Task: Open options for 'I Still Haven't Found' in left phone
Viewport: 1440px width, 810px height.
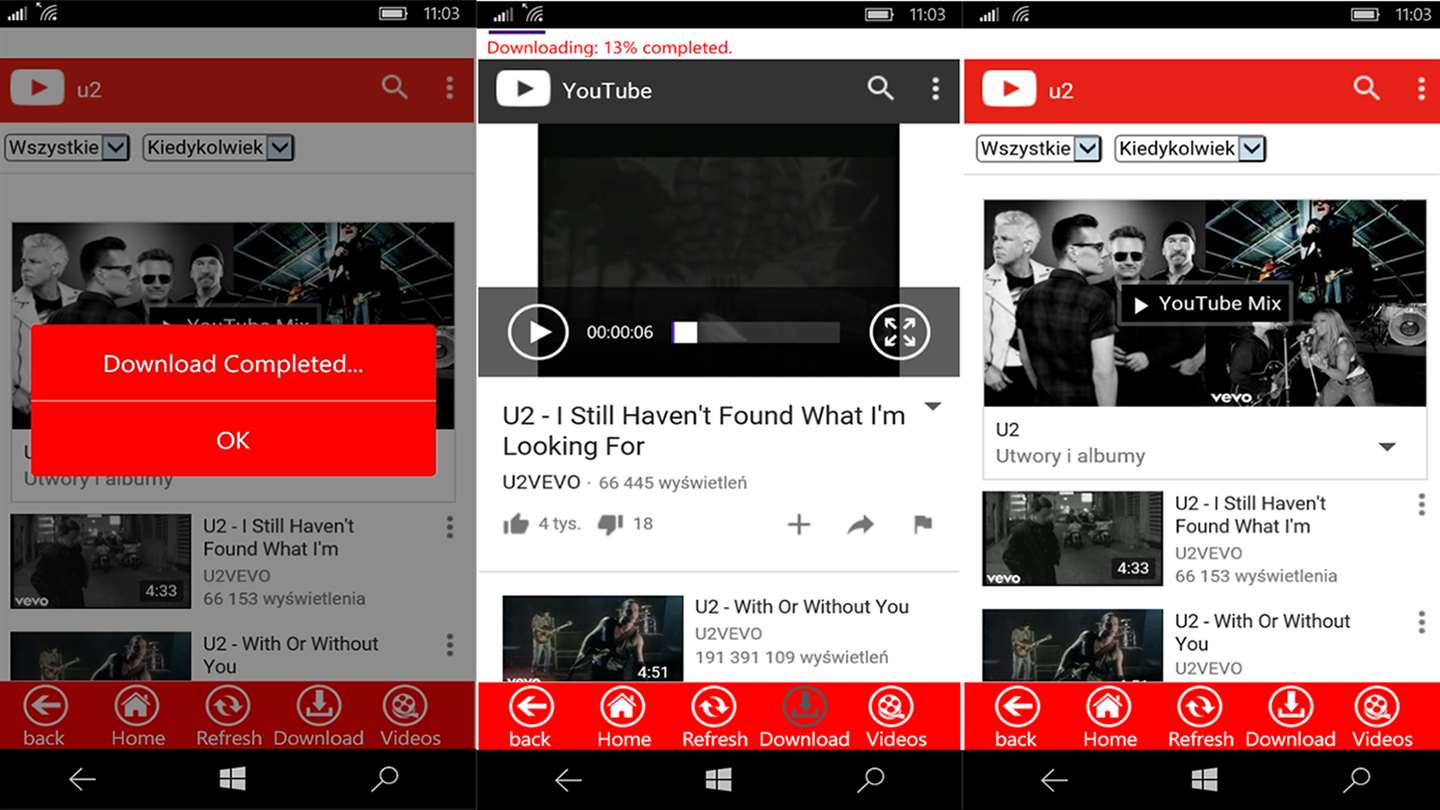Action: pos(449,527)
